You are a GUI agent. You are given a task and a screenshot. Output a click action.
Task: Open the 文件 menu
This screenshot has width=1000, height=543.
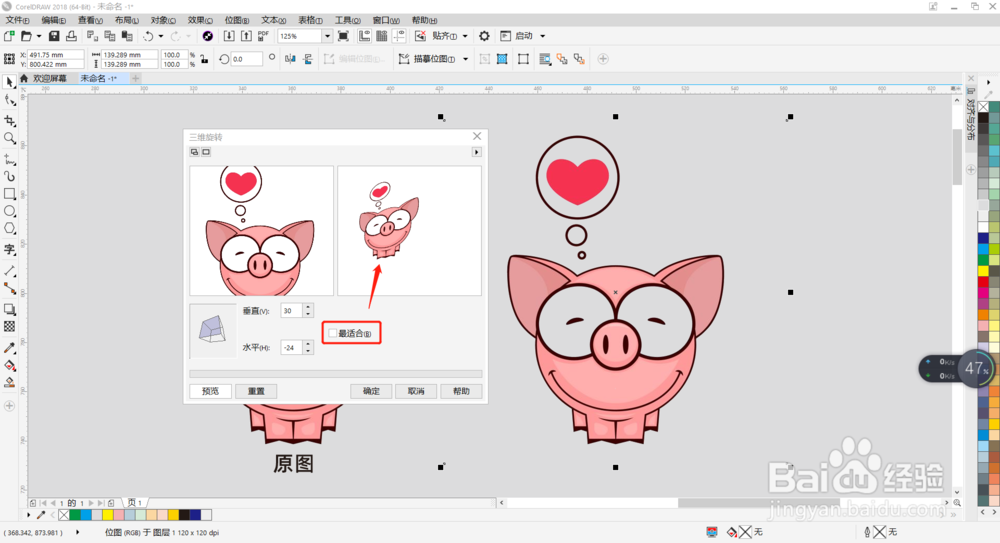(x=17, y=20)
